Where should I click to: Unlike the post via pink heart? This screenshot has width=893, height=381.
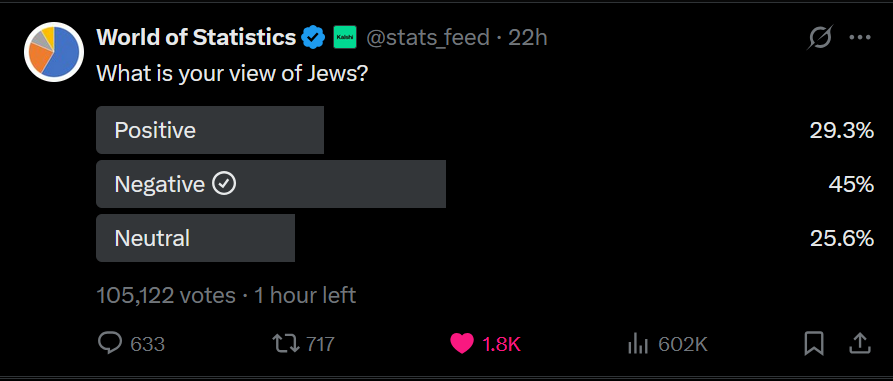pos(462,343)
